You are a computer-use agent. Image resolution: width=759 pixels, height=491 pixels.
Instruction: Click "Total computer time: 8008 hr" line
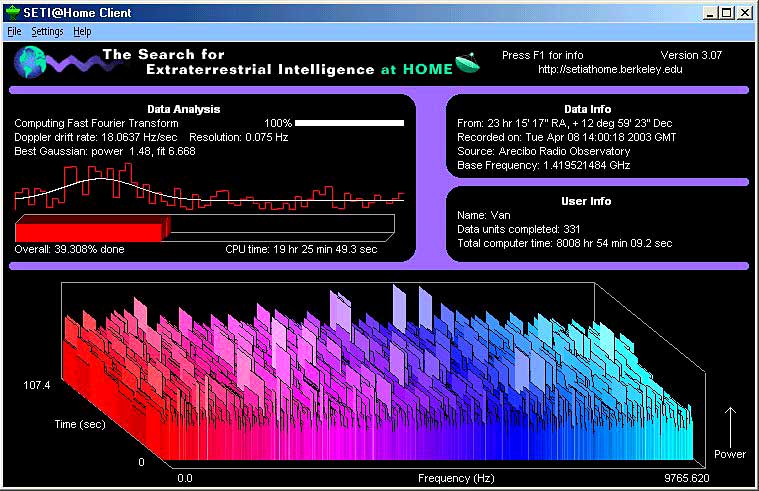tap(564, 244)
